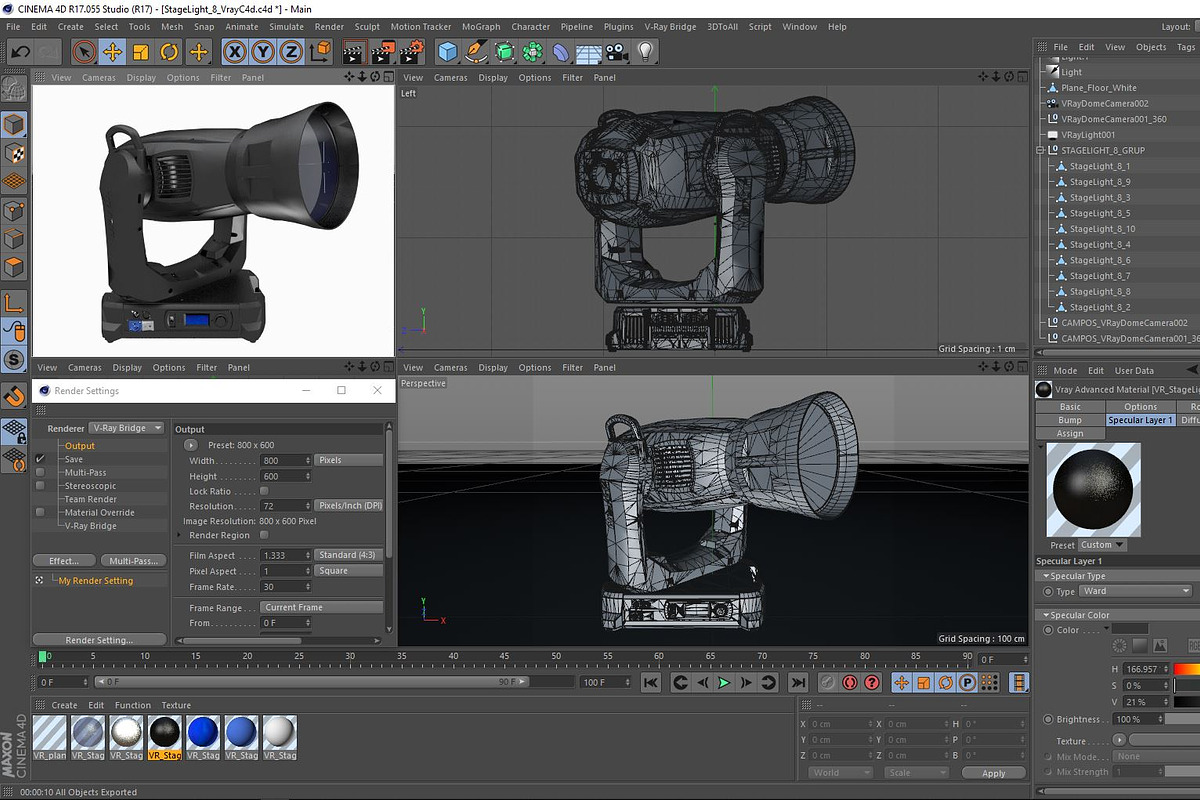The width and height of the screenshot is (1200, 800).
Task: Click the Render Setting... button
Action: click(x=99, y=640)
